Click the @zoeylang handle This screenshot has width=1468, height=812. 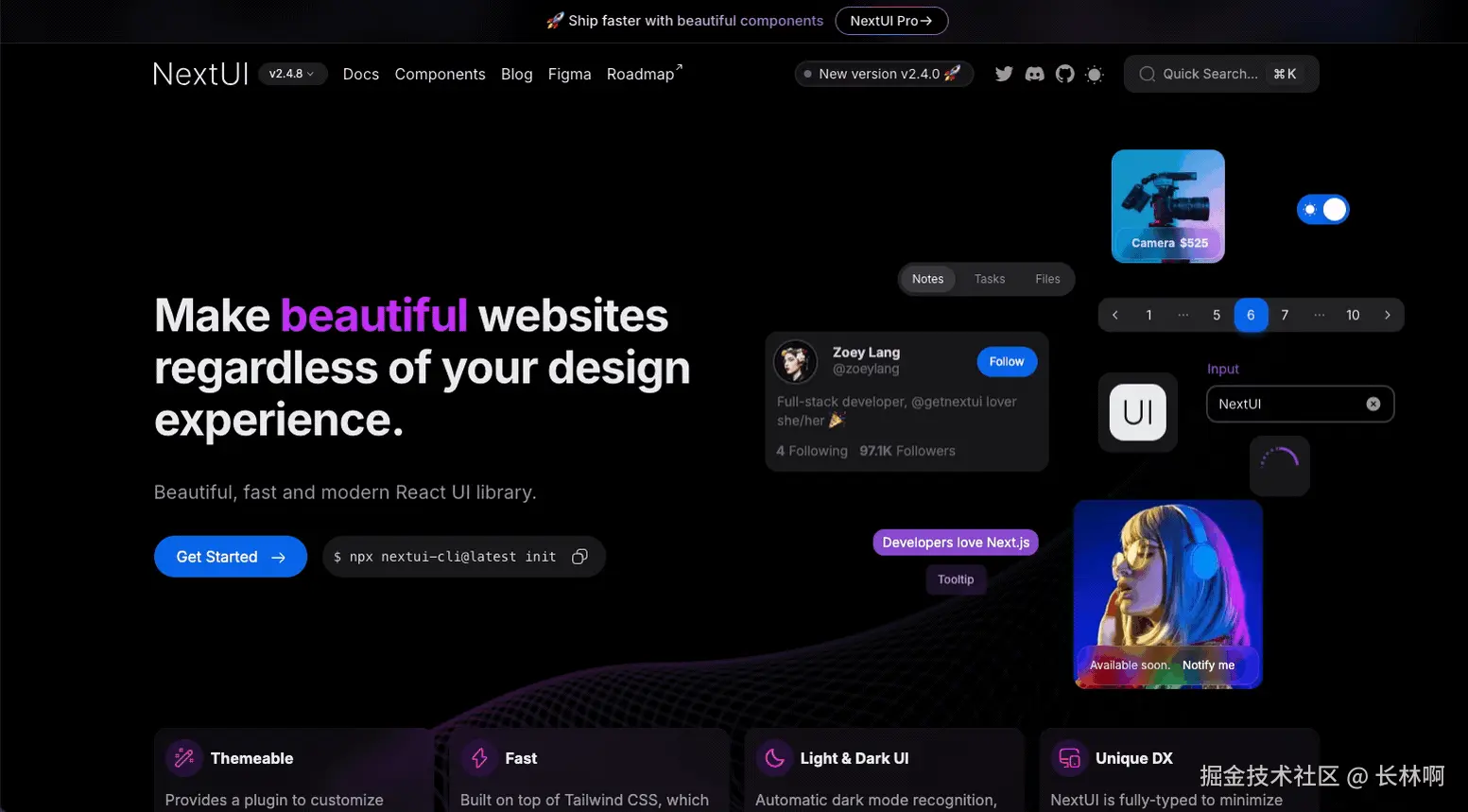[866, 370]
